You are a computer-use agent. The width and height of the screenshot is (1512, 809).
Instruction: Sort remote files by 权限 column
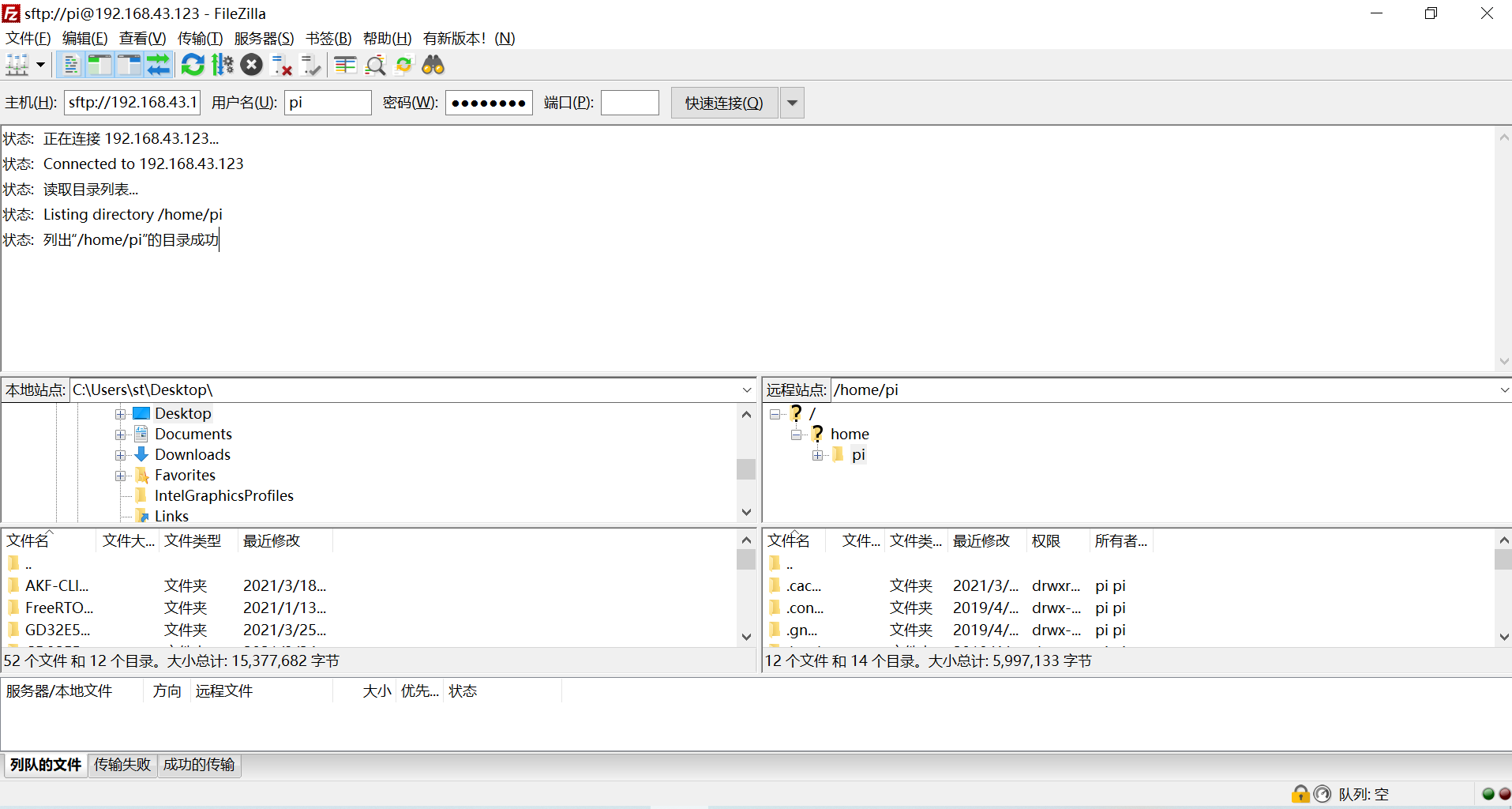[1058, 540]
